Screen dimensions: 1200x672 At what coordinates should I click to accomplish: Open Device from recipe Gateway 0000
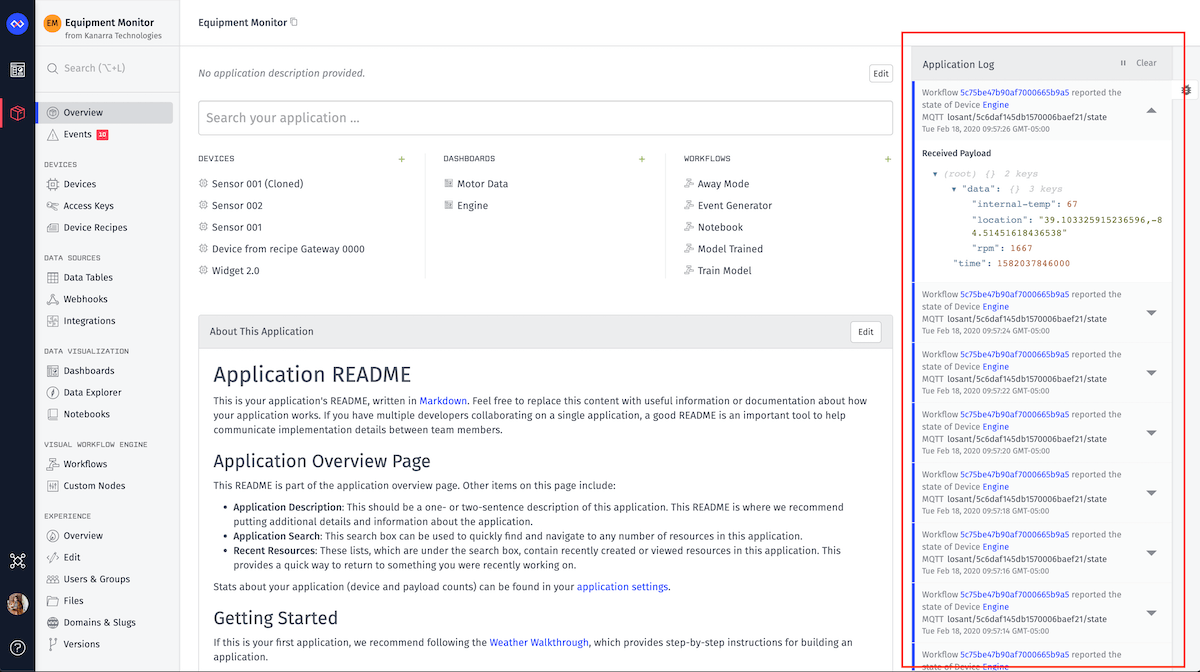click(288, 249)
